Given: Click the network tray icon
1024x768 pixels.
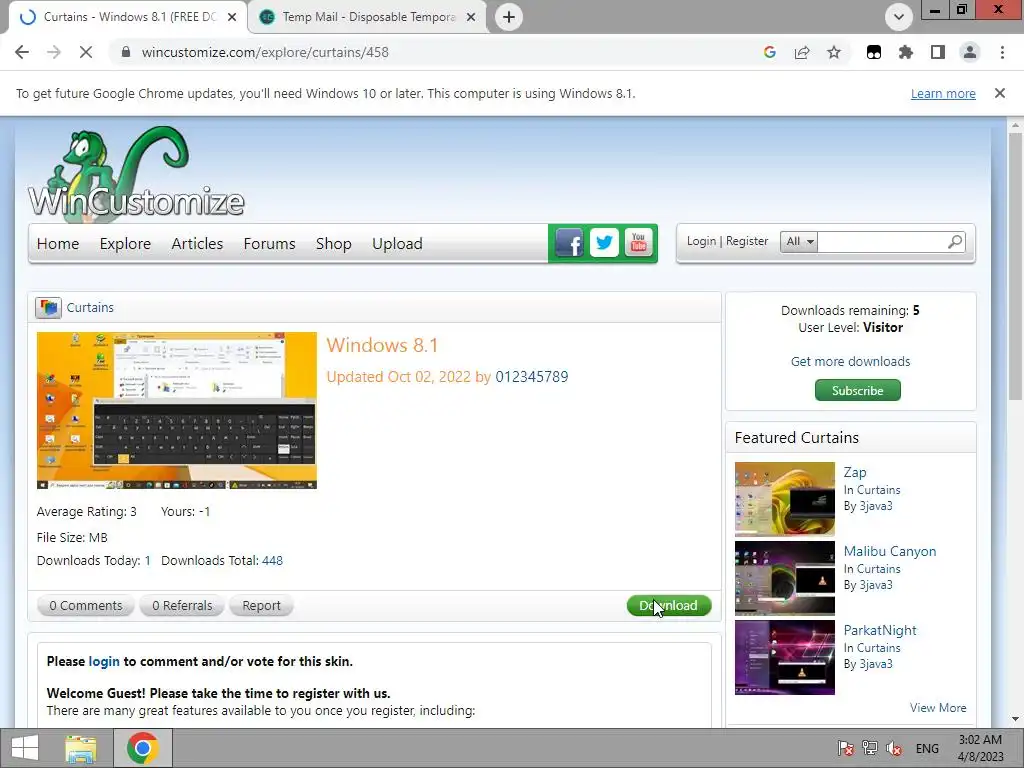Looking at the screenshot, I should (x=870, y=748).
